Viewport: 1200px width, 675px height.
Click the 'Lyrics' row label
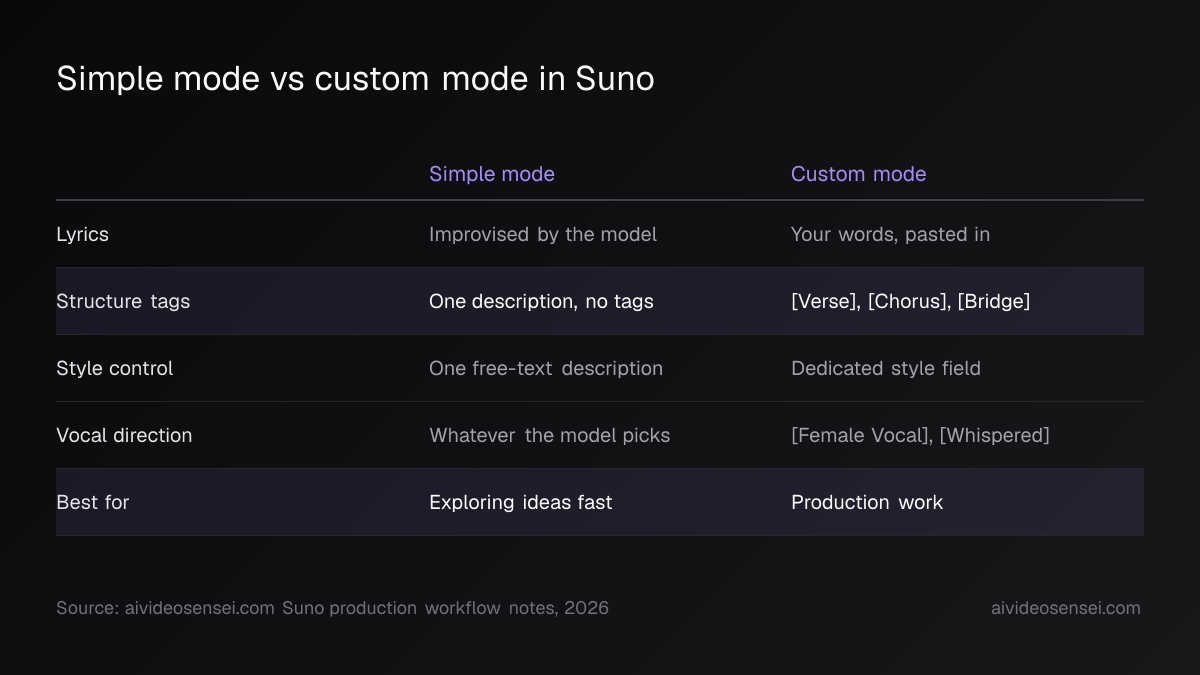tap(82, 234)
